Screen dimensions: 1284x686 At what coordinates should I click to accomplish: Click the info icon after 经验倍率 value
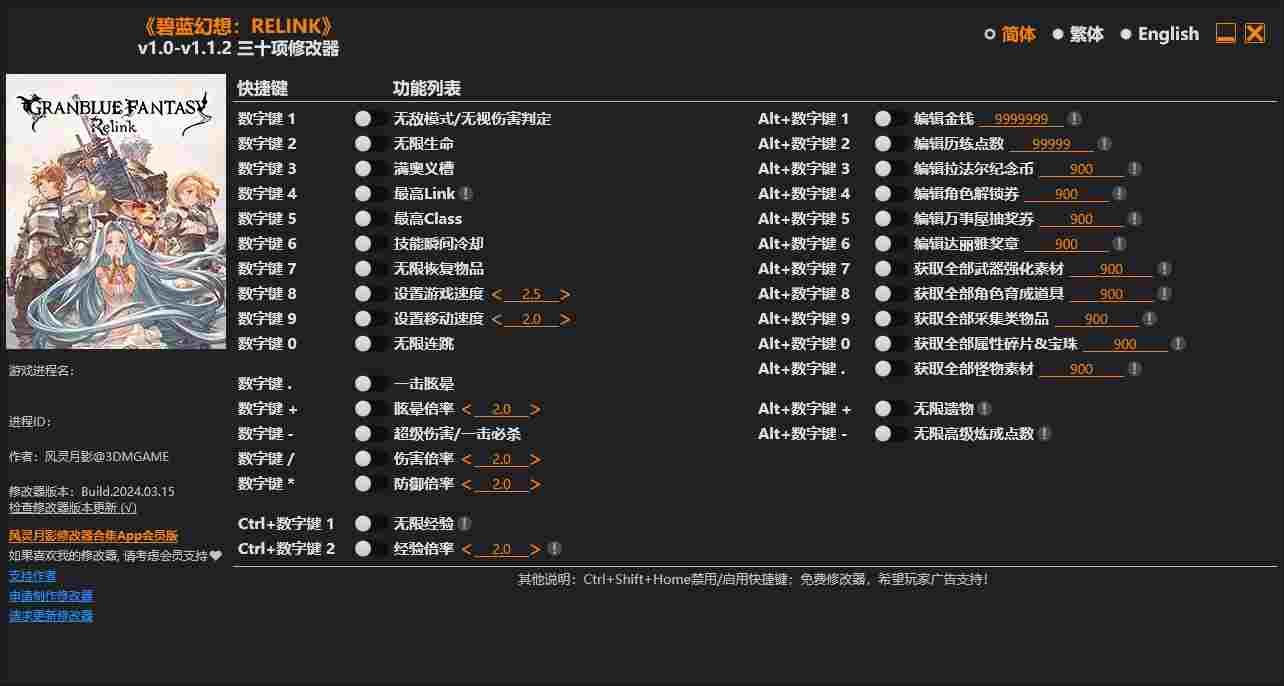click(555, 549)
